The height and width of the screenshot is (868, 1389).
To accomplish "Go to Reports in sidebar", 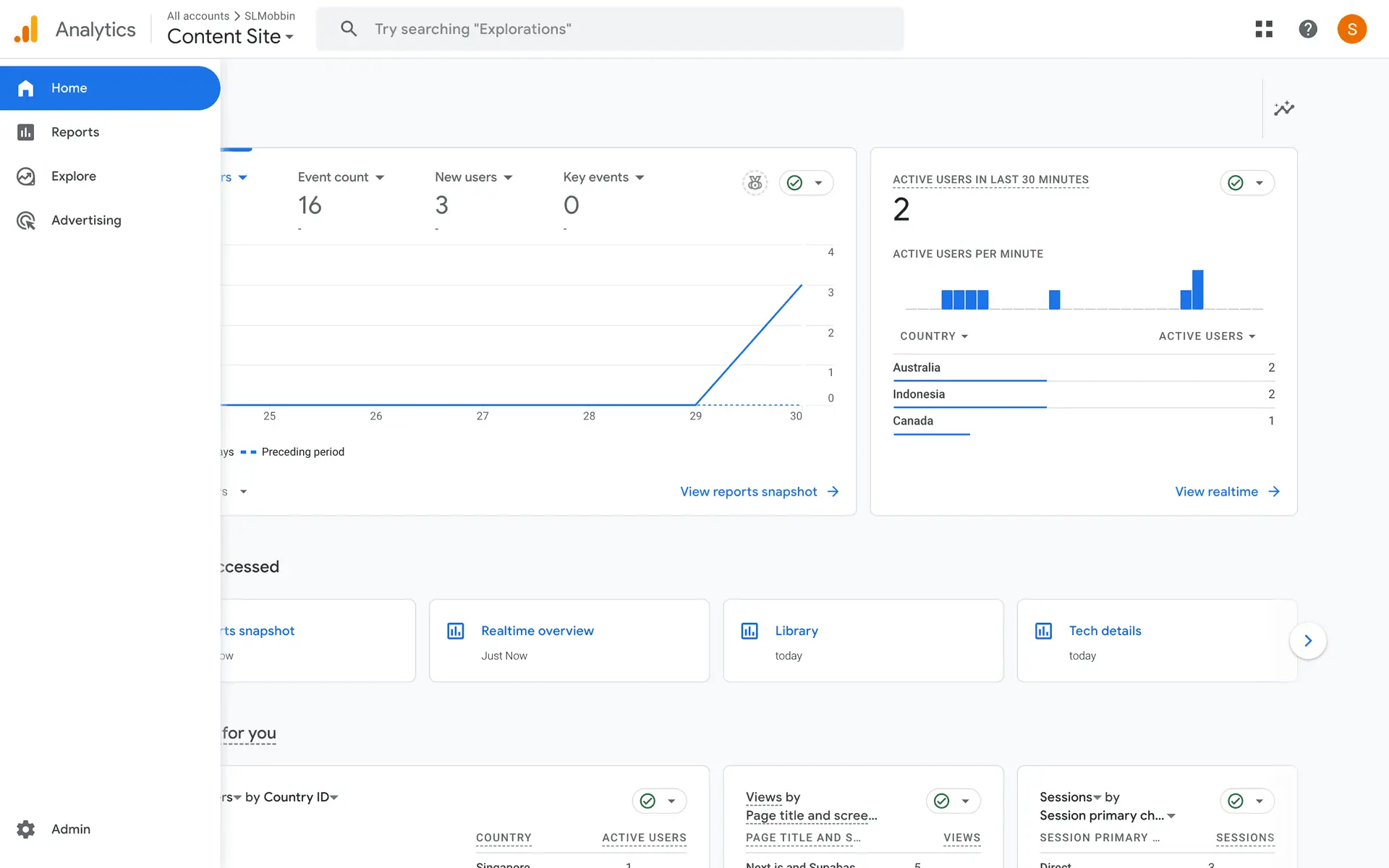I will point(75,132).
